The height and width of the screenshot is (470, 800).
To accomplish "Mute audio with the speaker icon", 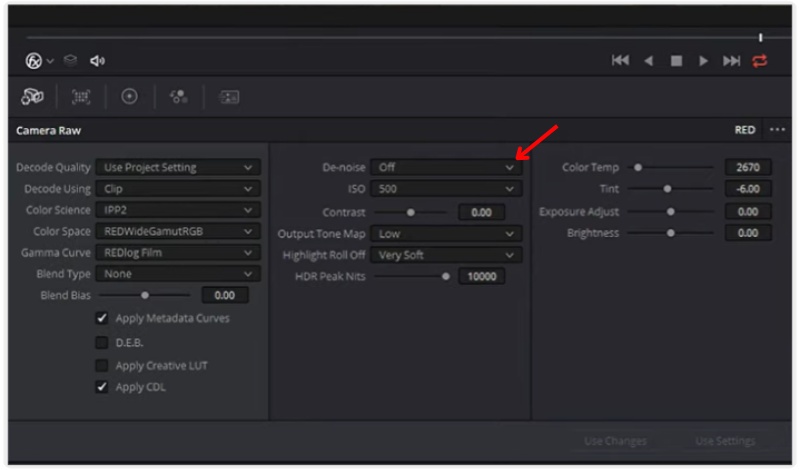I will coord(97,60).
